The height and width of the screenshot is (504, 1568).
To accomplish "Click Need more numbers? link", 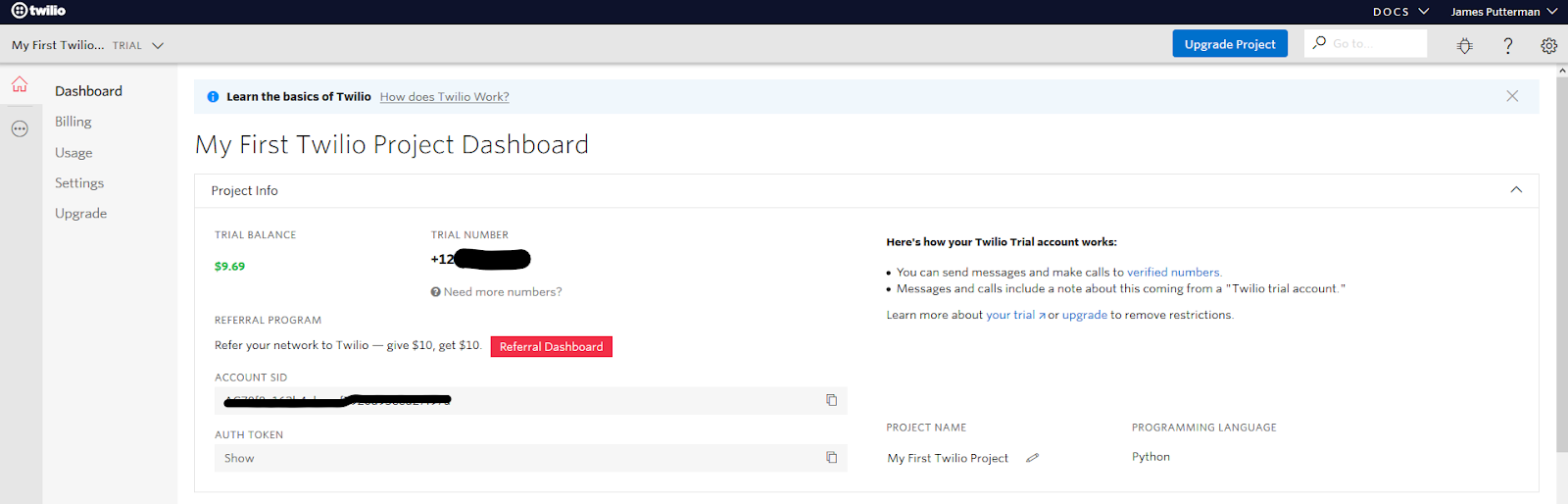I will click(x=497, y=292).
